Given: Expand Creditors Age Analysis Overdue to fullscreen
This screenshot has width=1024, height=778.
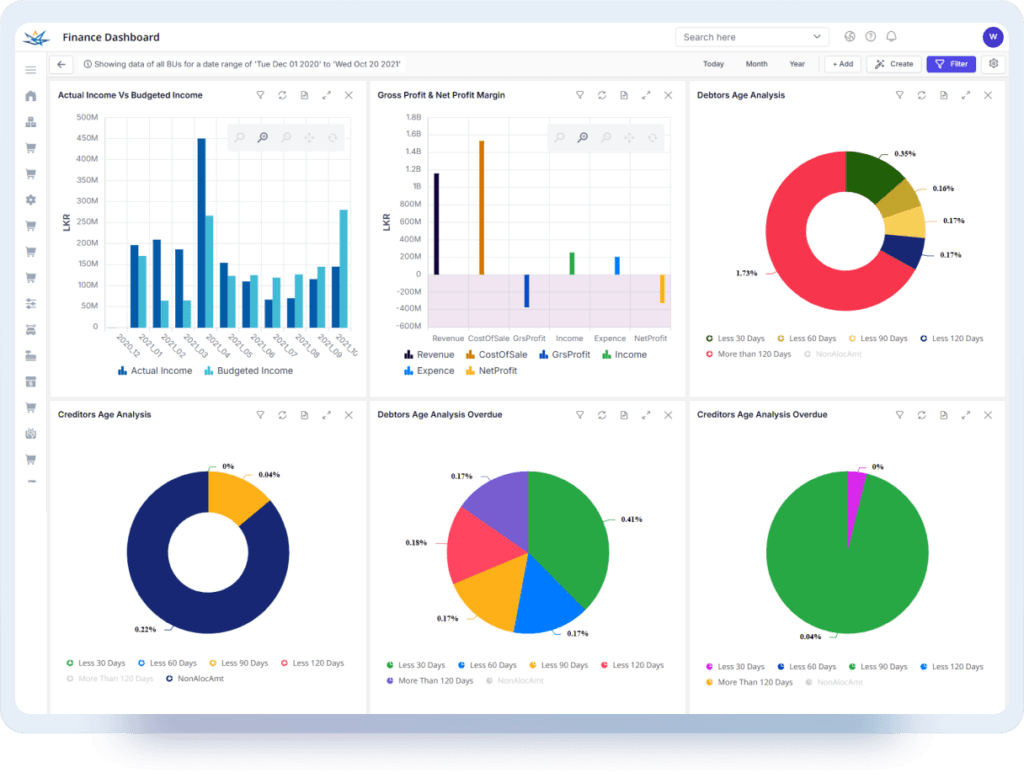Looking at the screenshot, I should coord(964,414).
